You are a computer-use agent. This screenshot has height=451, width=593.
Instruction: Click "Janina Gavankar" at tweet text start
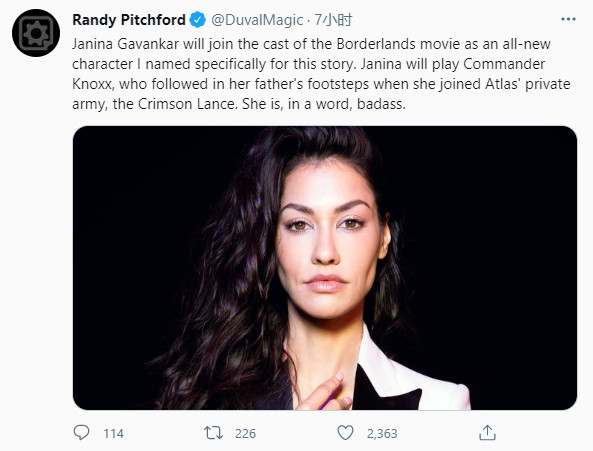[x=126, y=44]
